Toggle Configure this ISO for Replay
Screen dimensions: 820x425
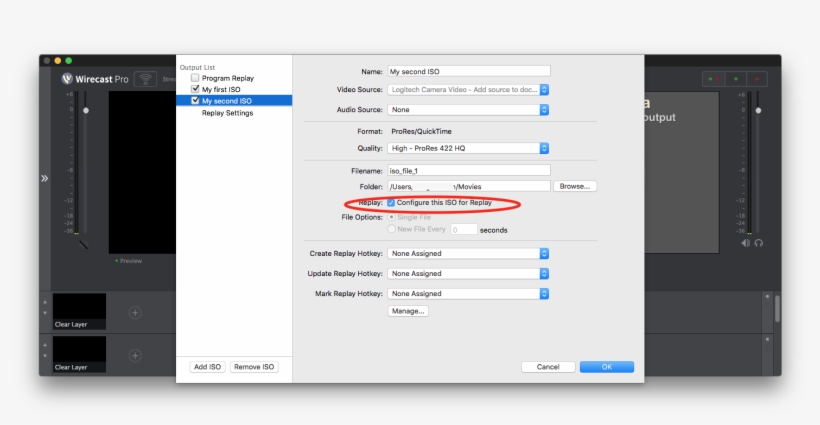[x=391, y=203]
